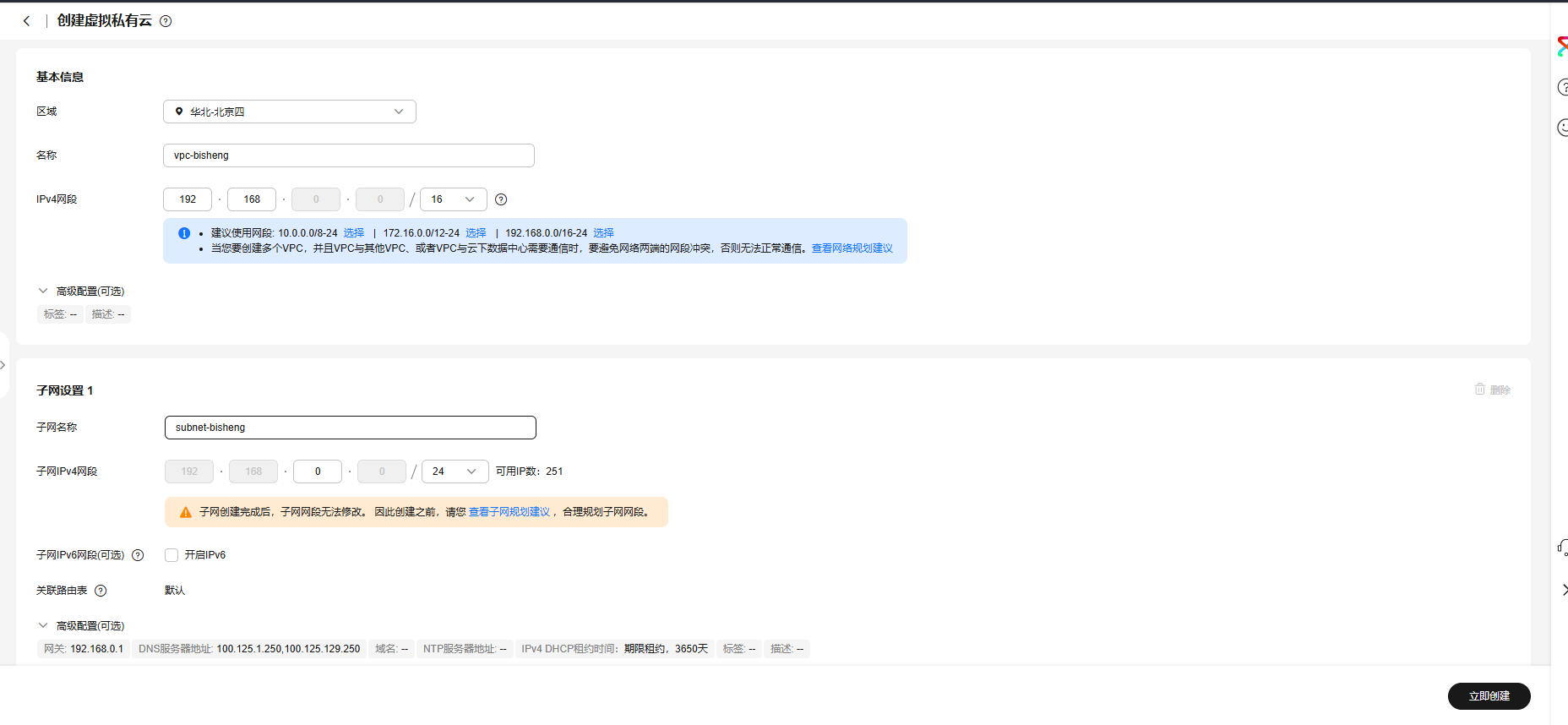Viewport: 1568px width, 725px height.
Task: Click help icon beside 关联路由表 label
Action: pyautogui.click(x=101, y=591)
